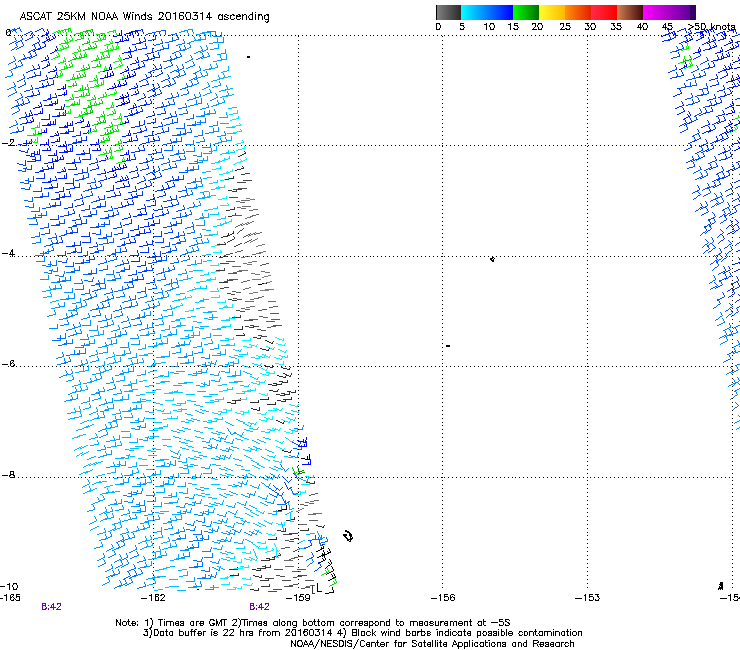740x650 pixels.
Task: Click the '-6' latitude axis label
Action: click(x=8, y=364)
